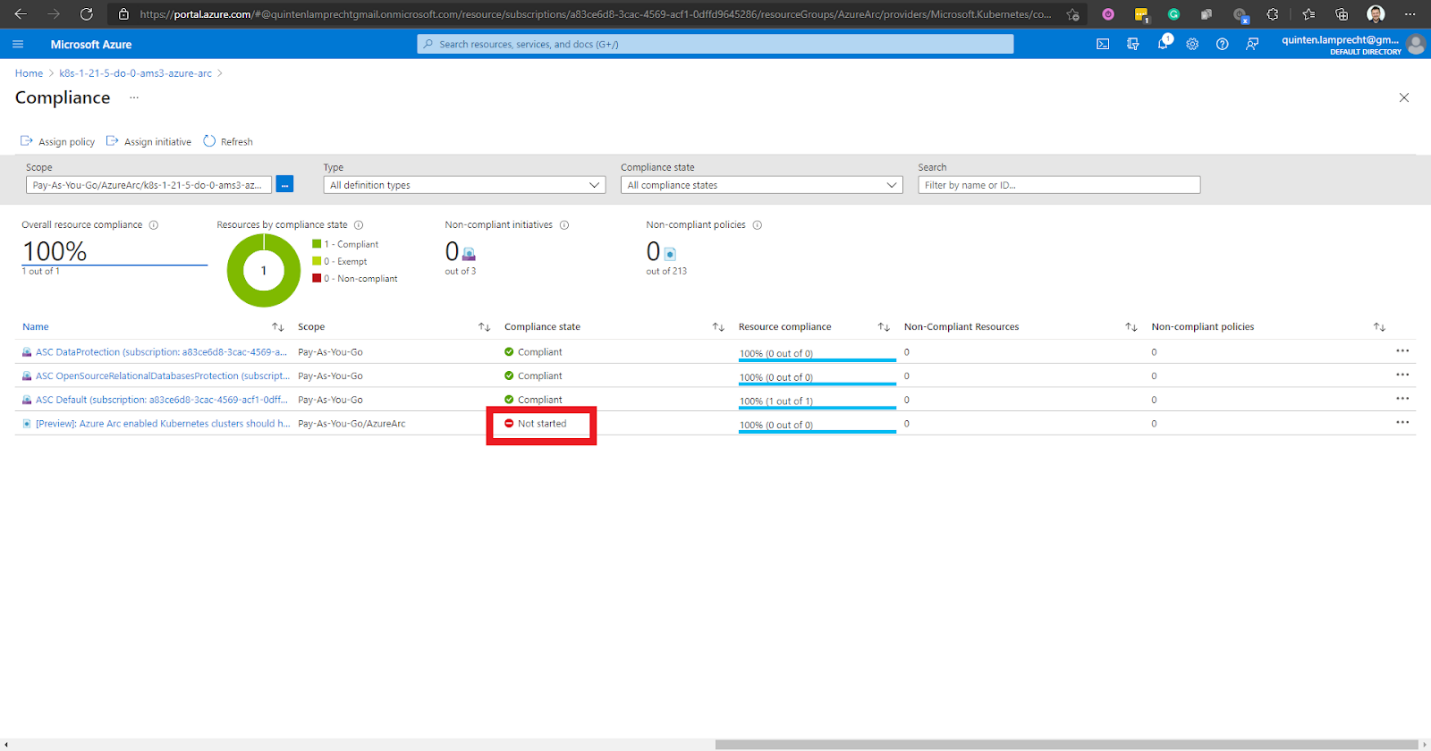Sort the table by Resource compliance

pos(884,327)
